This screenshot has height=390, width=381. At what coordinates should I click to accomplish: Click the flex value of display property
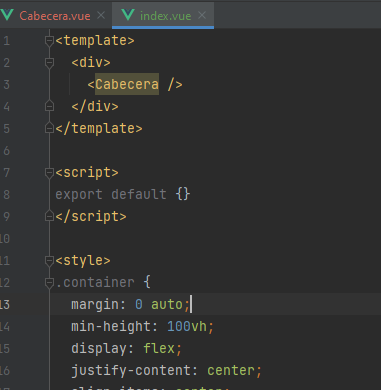point(159,348)
